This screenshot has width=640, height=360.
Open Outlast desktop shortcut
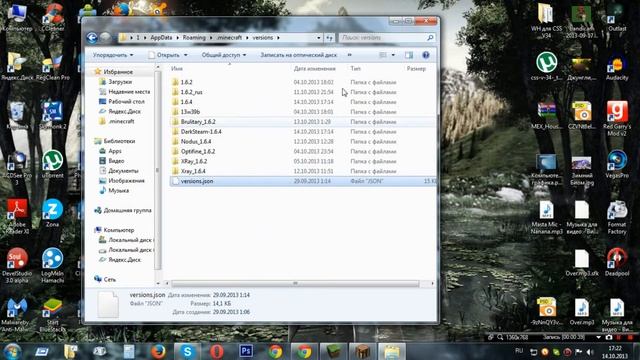coord(617,17)
